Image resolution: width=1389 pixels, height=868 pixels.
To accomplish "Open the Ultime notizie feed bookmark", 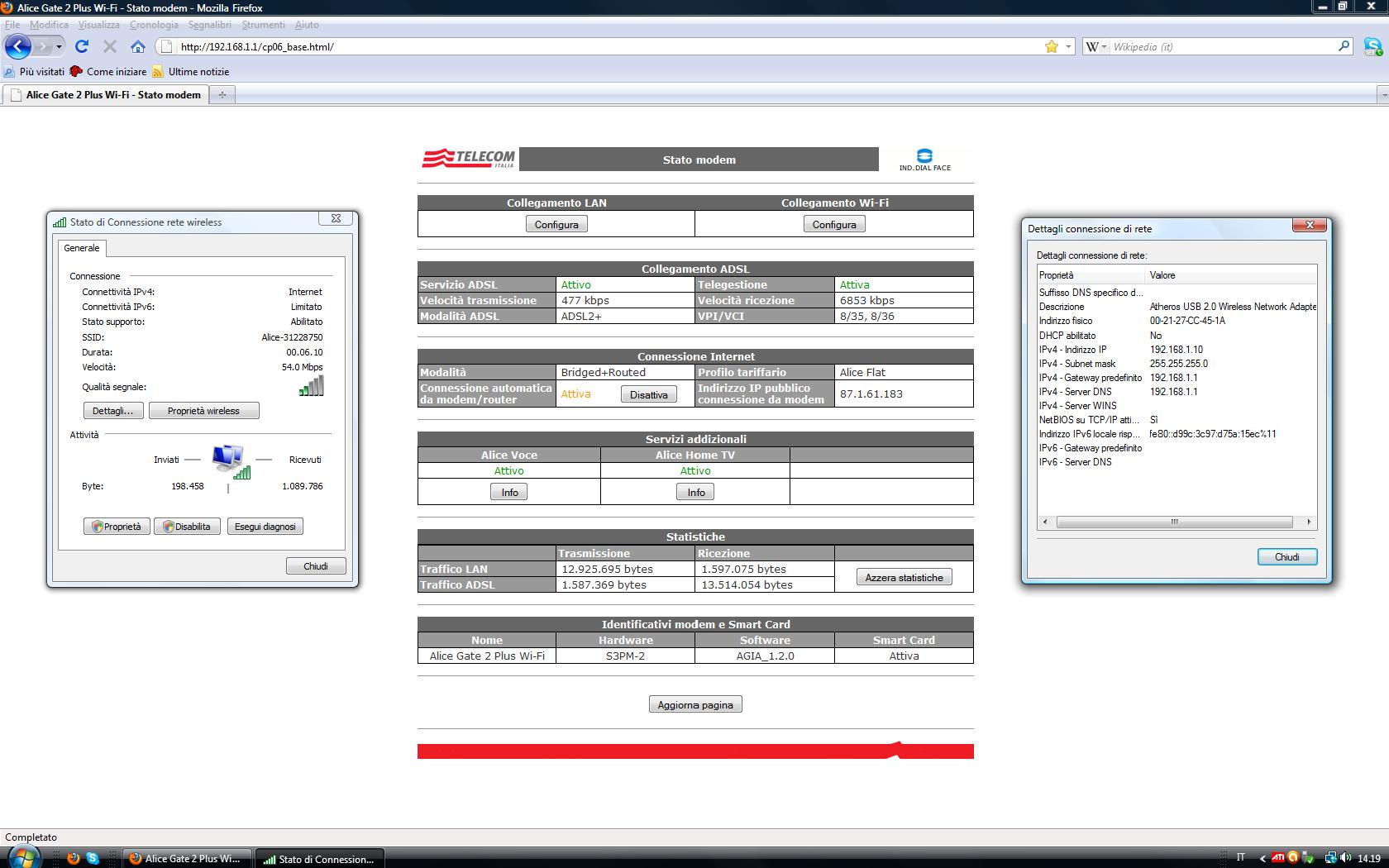I will [190, 72].
